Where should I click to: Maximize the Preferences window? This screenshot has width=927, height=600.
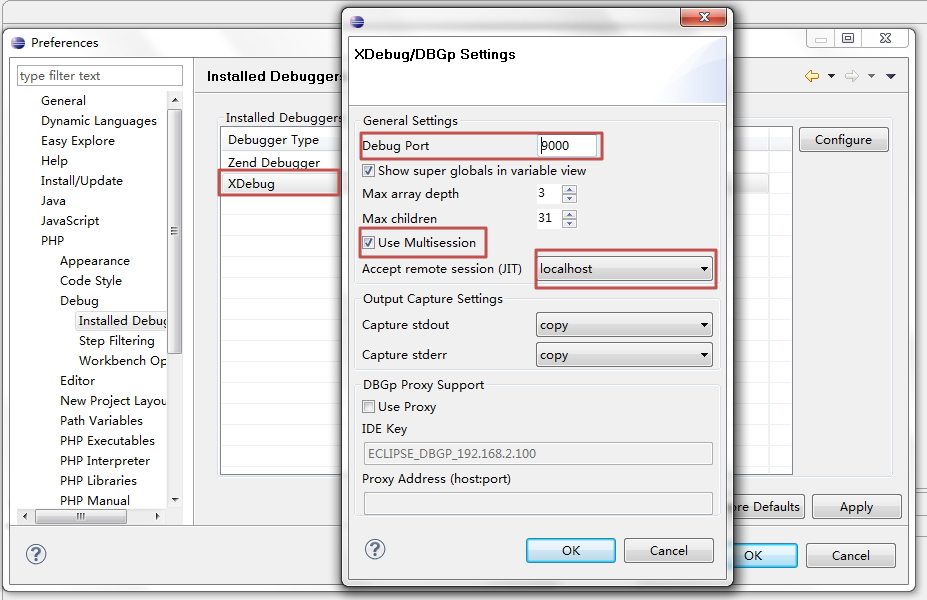(x=848, y=38)
